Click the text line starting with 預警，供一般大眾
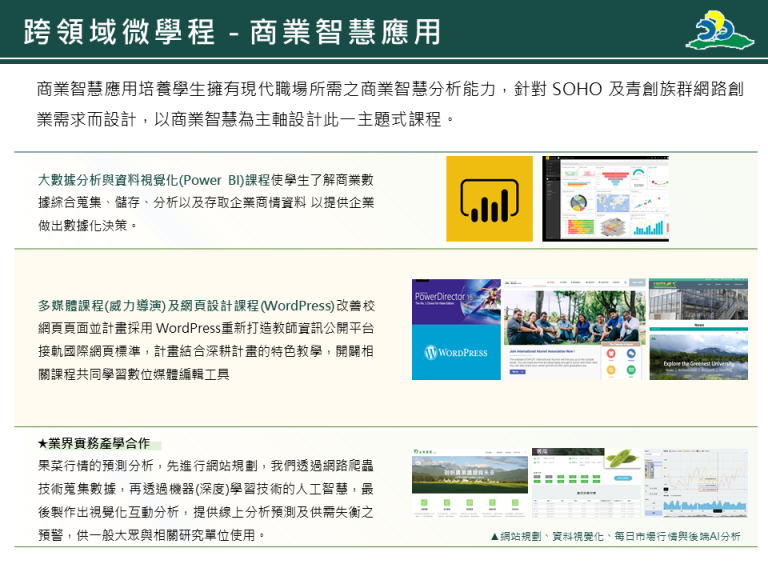768x576 pixels. (152, 535)
